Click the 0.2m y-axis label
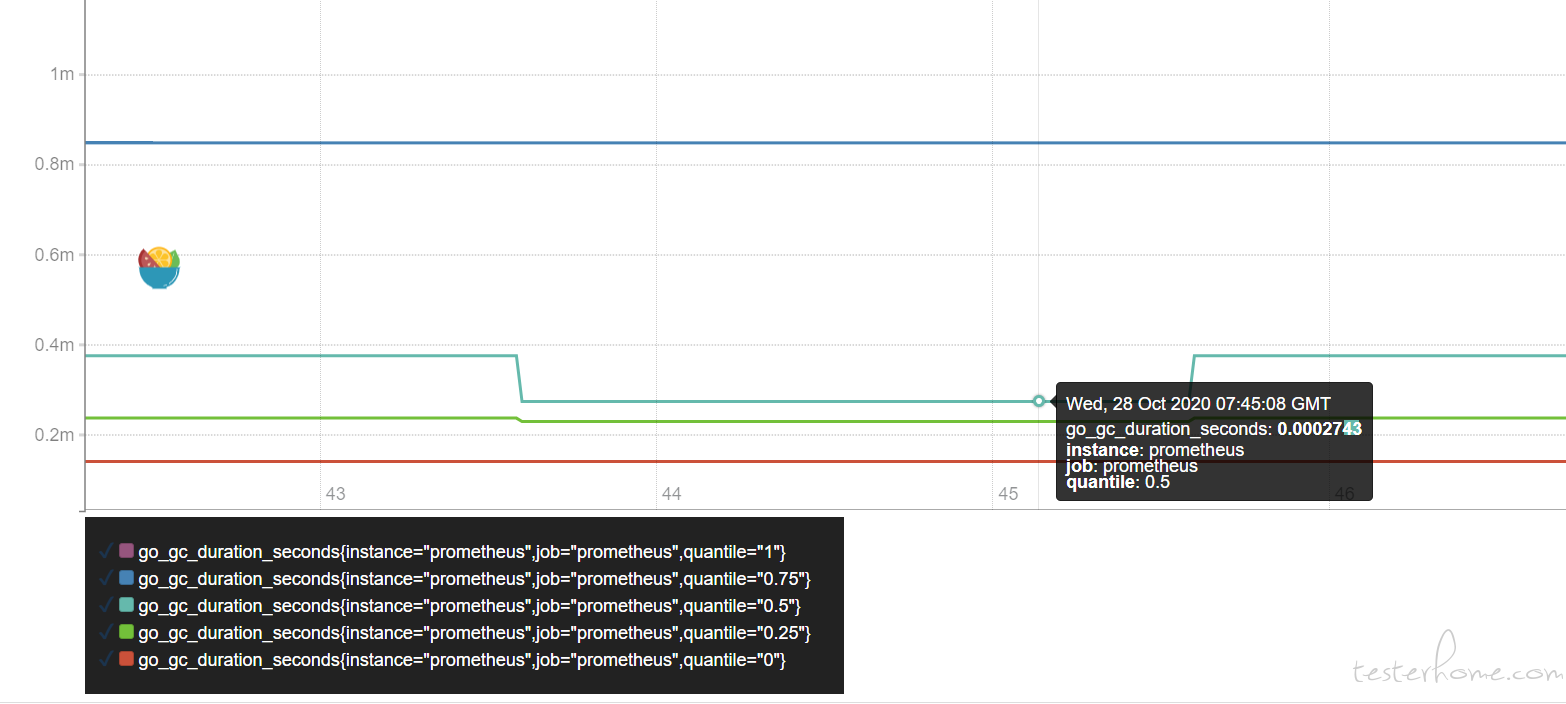The height and width of the screenshot is (704, 1566). point(54,435)
